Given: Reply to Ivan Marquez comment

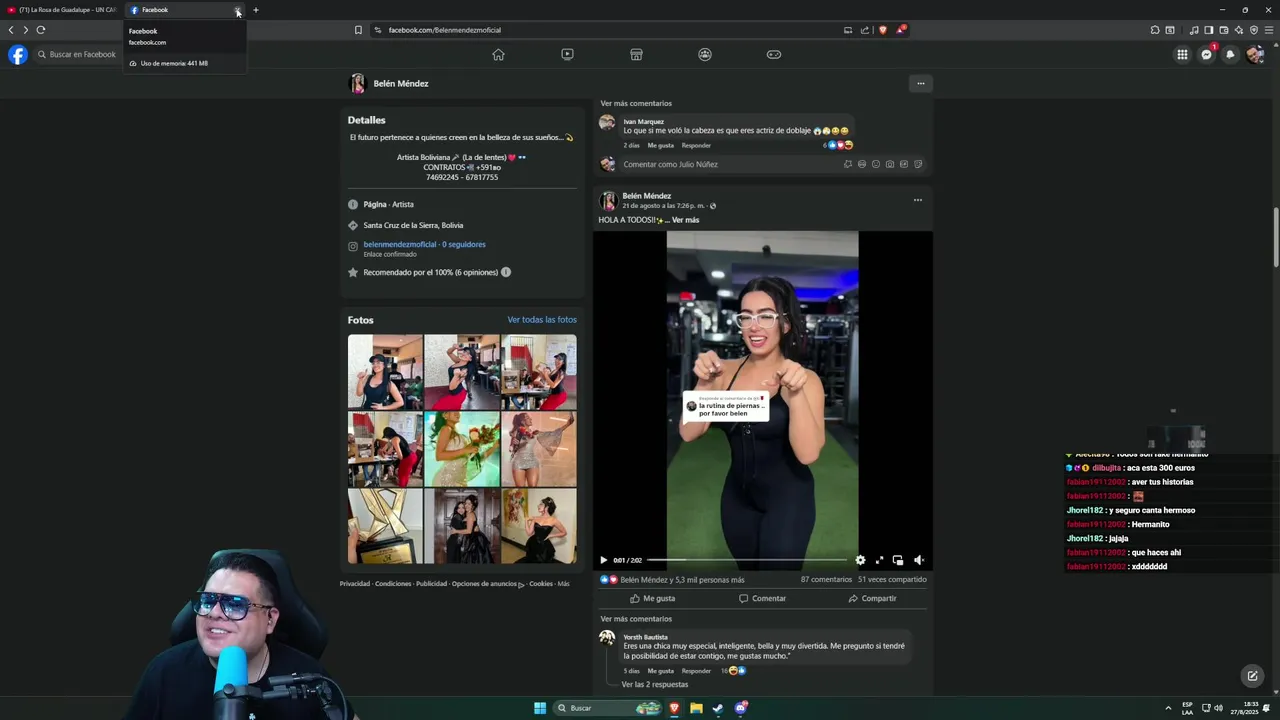Looking at the screenshot, I should click(x=696, y=145).
